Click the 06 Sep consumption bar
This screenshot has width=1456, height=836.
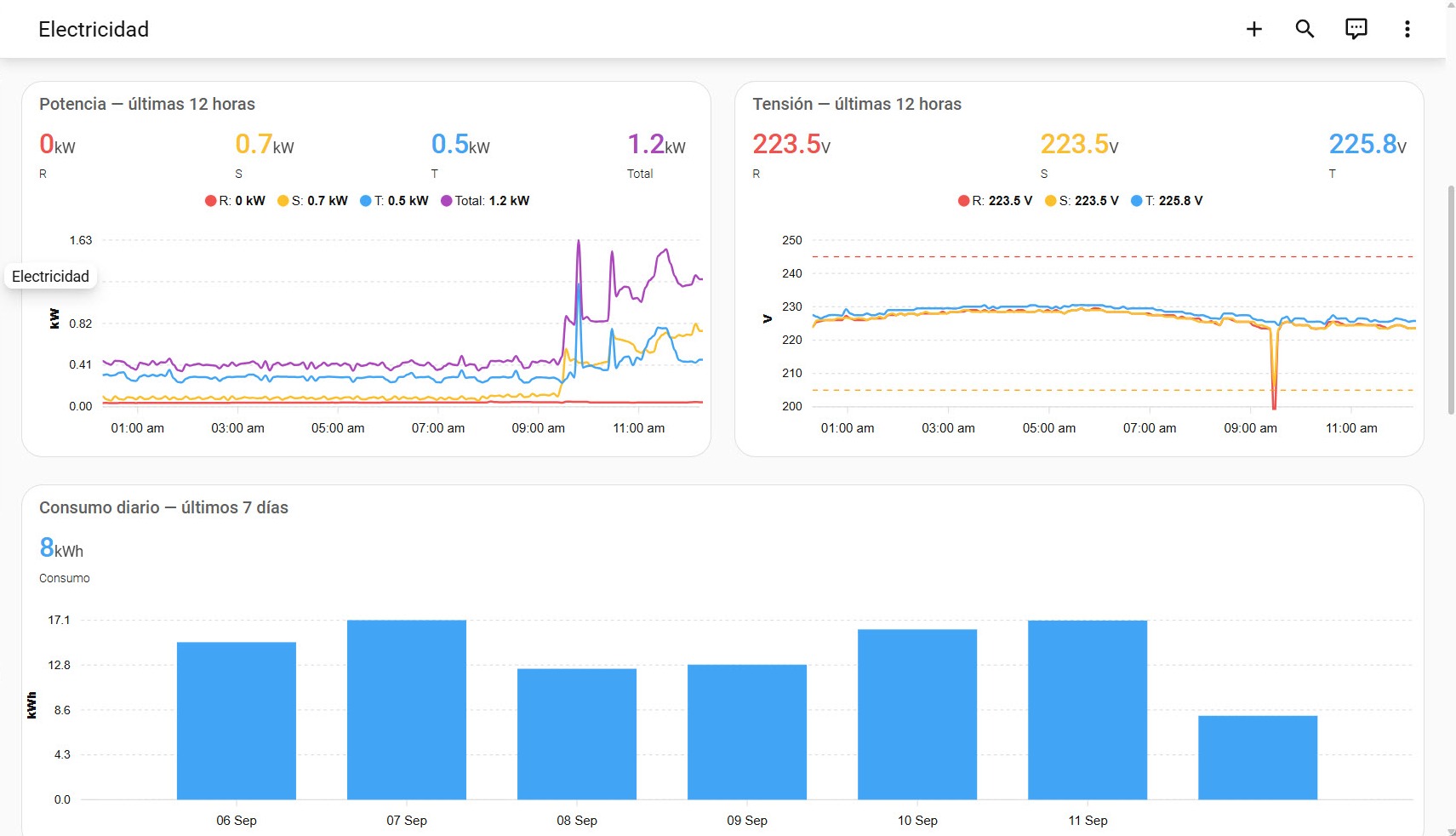point(237,721)
